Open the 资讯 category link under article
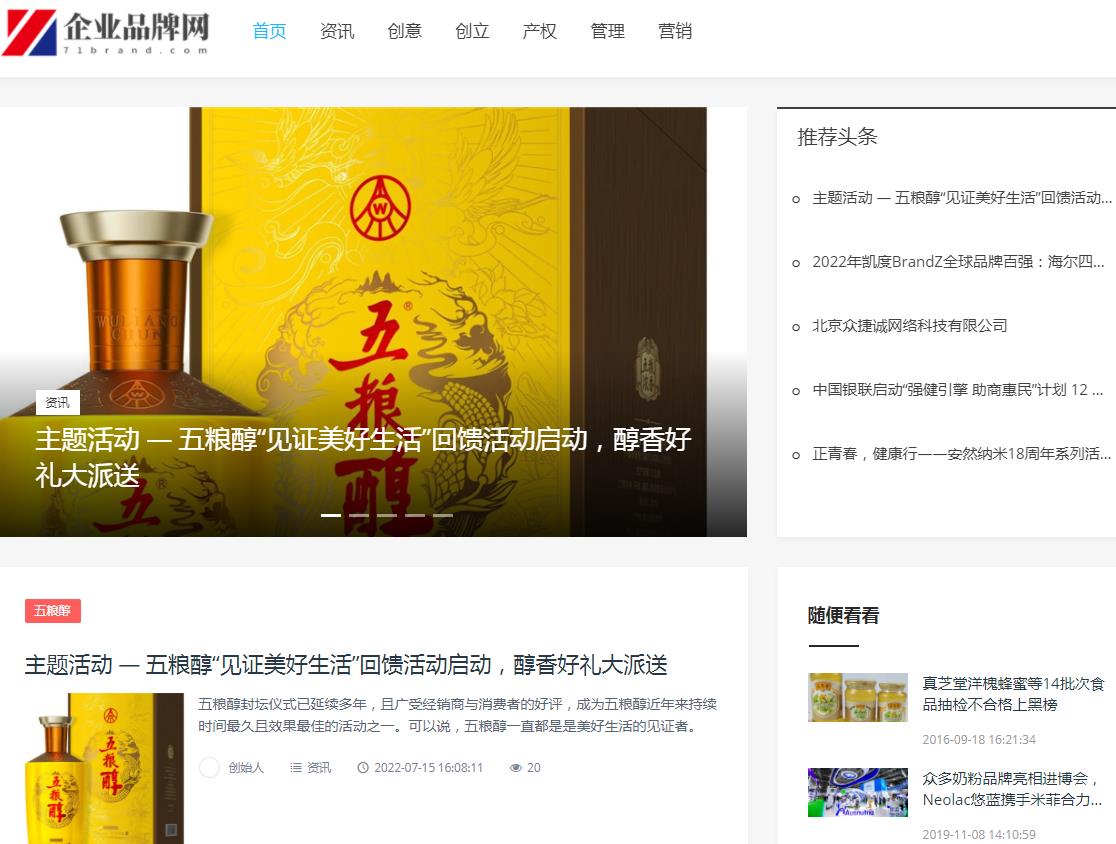The image size is (1116, 844). (x=319, y=768)
